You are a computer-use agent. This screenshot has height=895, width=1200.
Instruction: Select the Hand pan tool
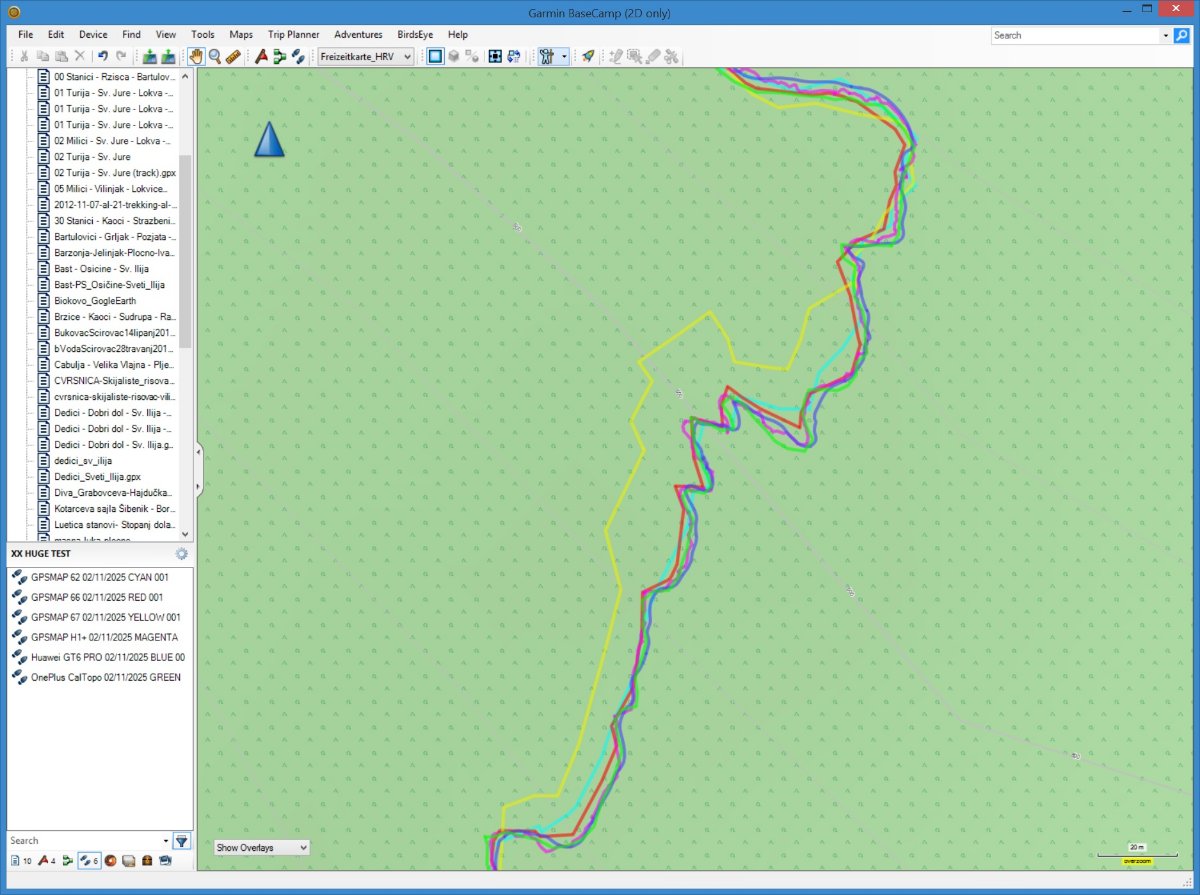point(196,57)
